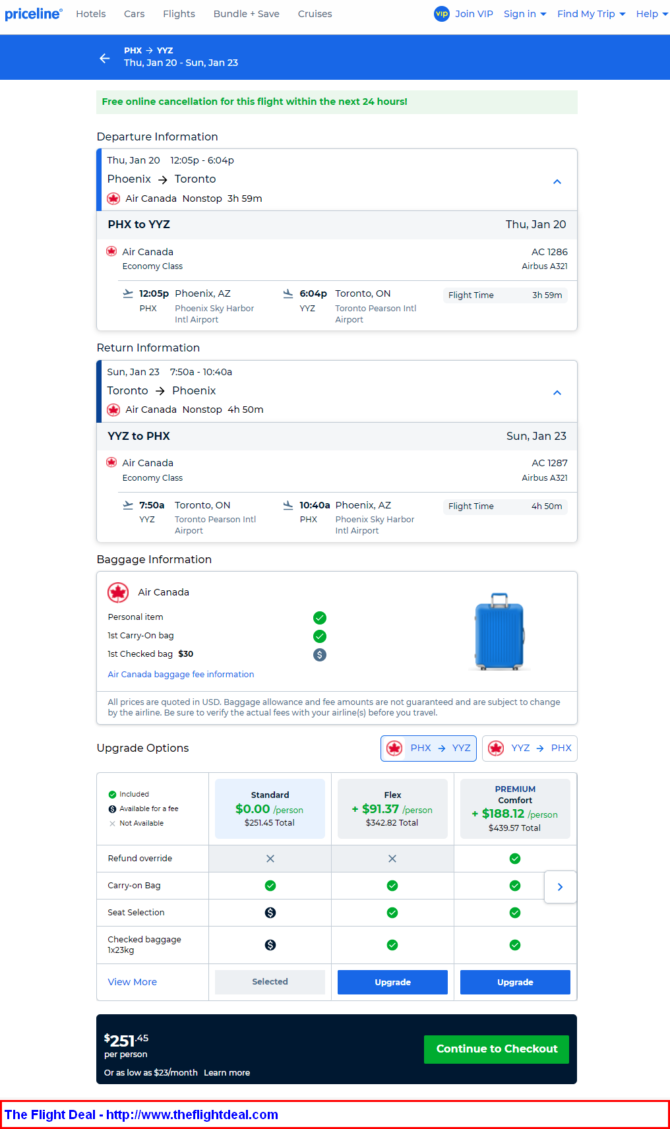Viewport: 670px width, 1129px height.
Task: Switch to YYZ → PHX upgrade tab
Action: click(530, 748)
